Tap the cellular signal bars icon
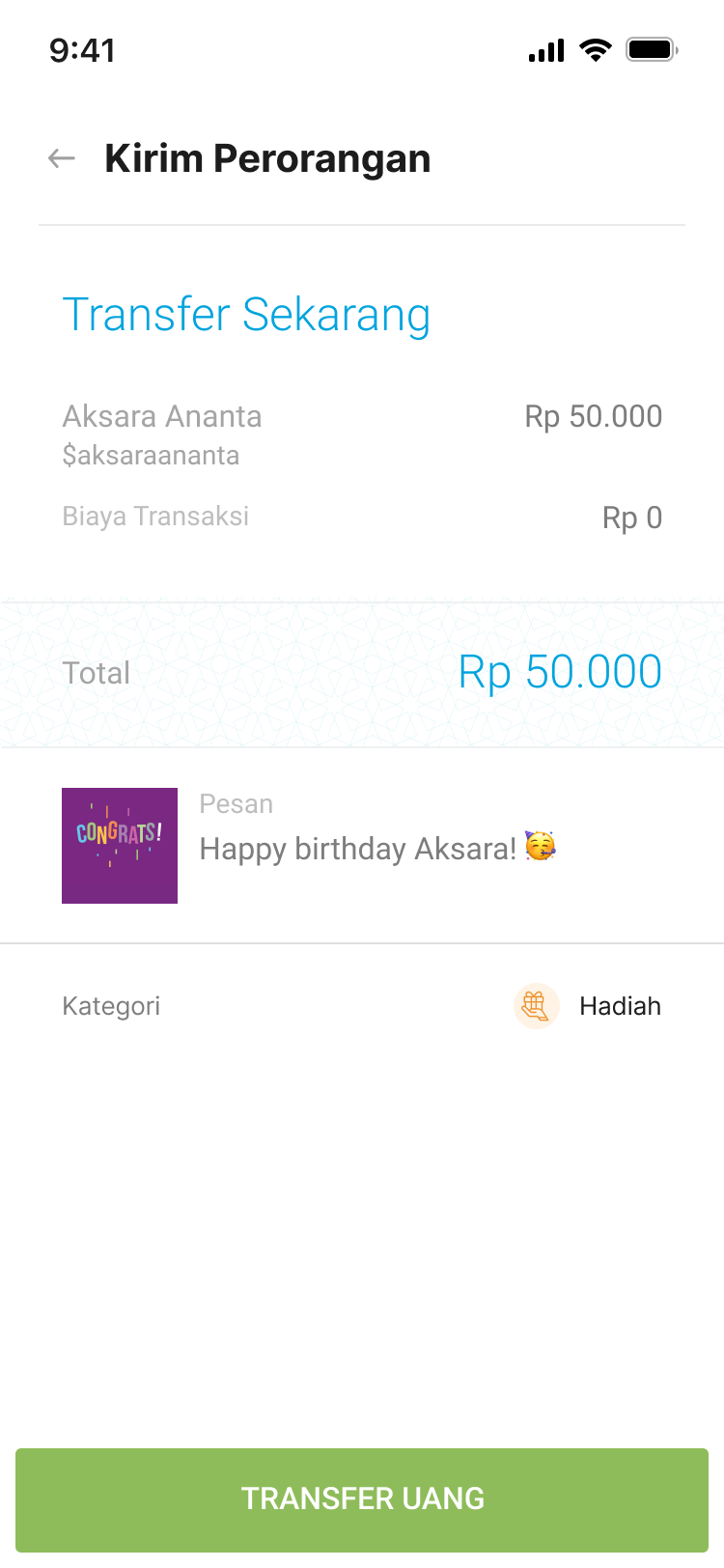The width and height of the screenshot is (724, 1568). (546, 51)
